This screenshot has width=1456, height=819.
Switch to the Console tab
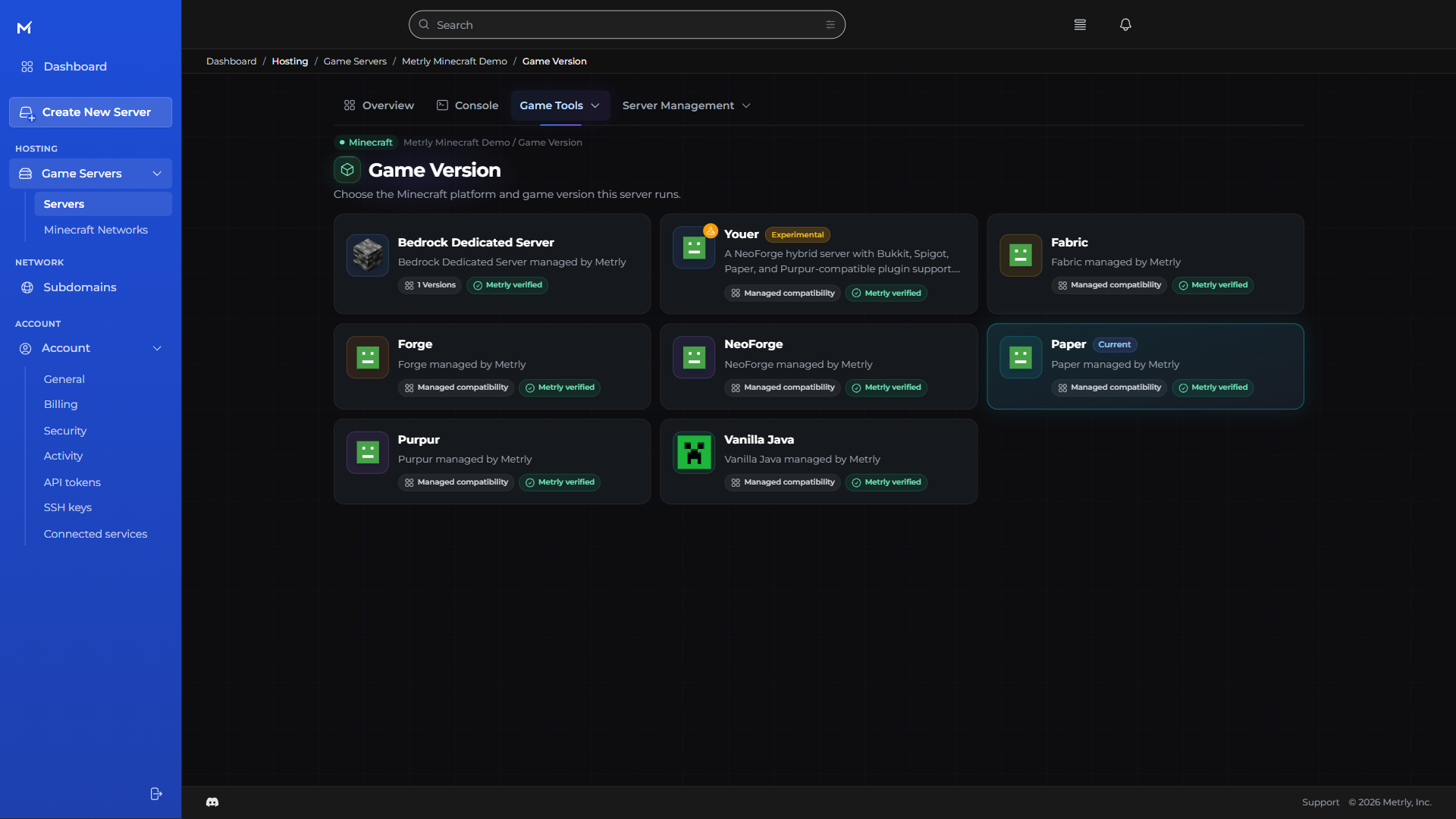coord(468,105)
